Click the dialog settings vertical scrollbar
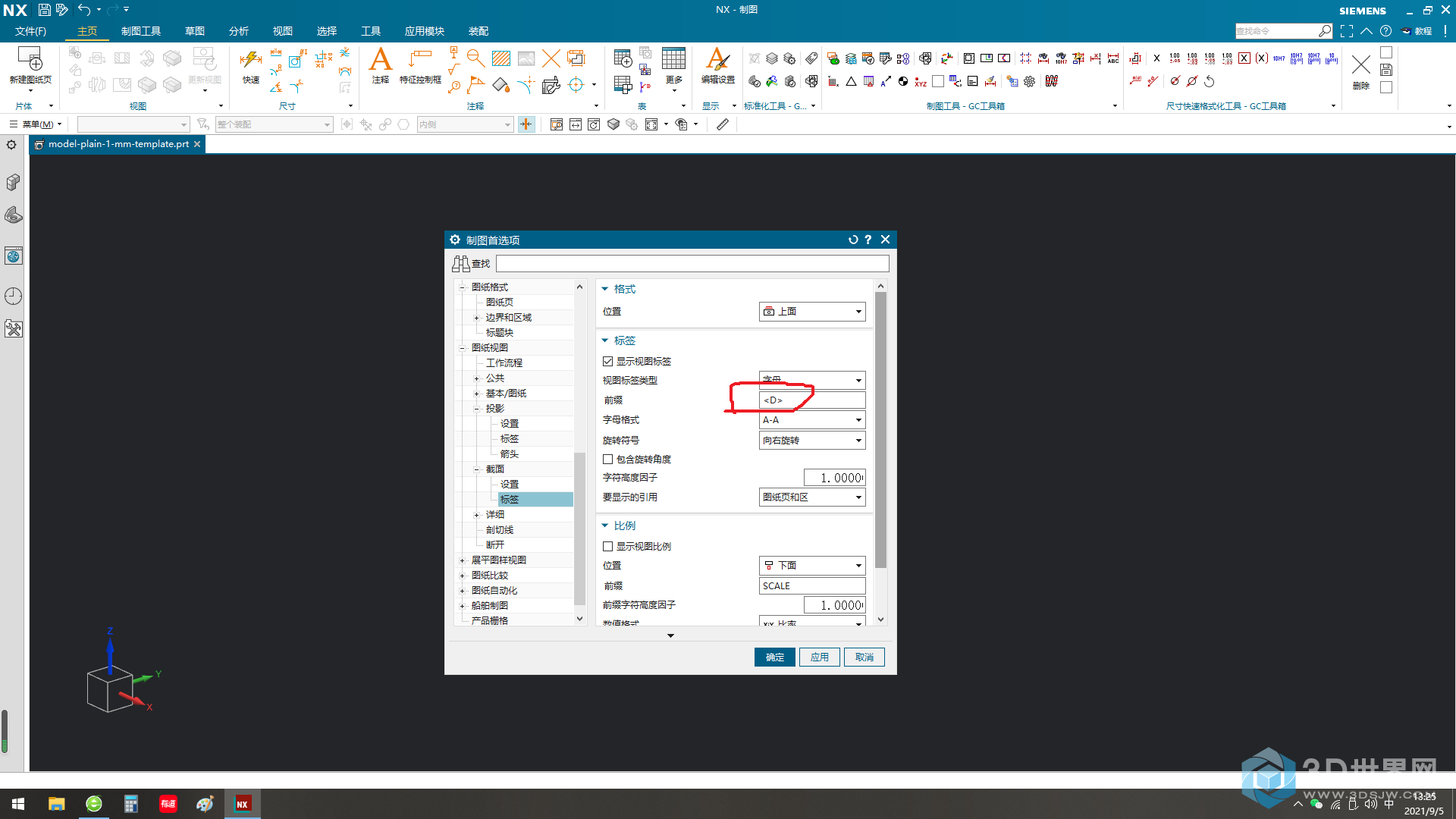Viewport: 1456px width, 819px height. click(880, 429)
